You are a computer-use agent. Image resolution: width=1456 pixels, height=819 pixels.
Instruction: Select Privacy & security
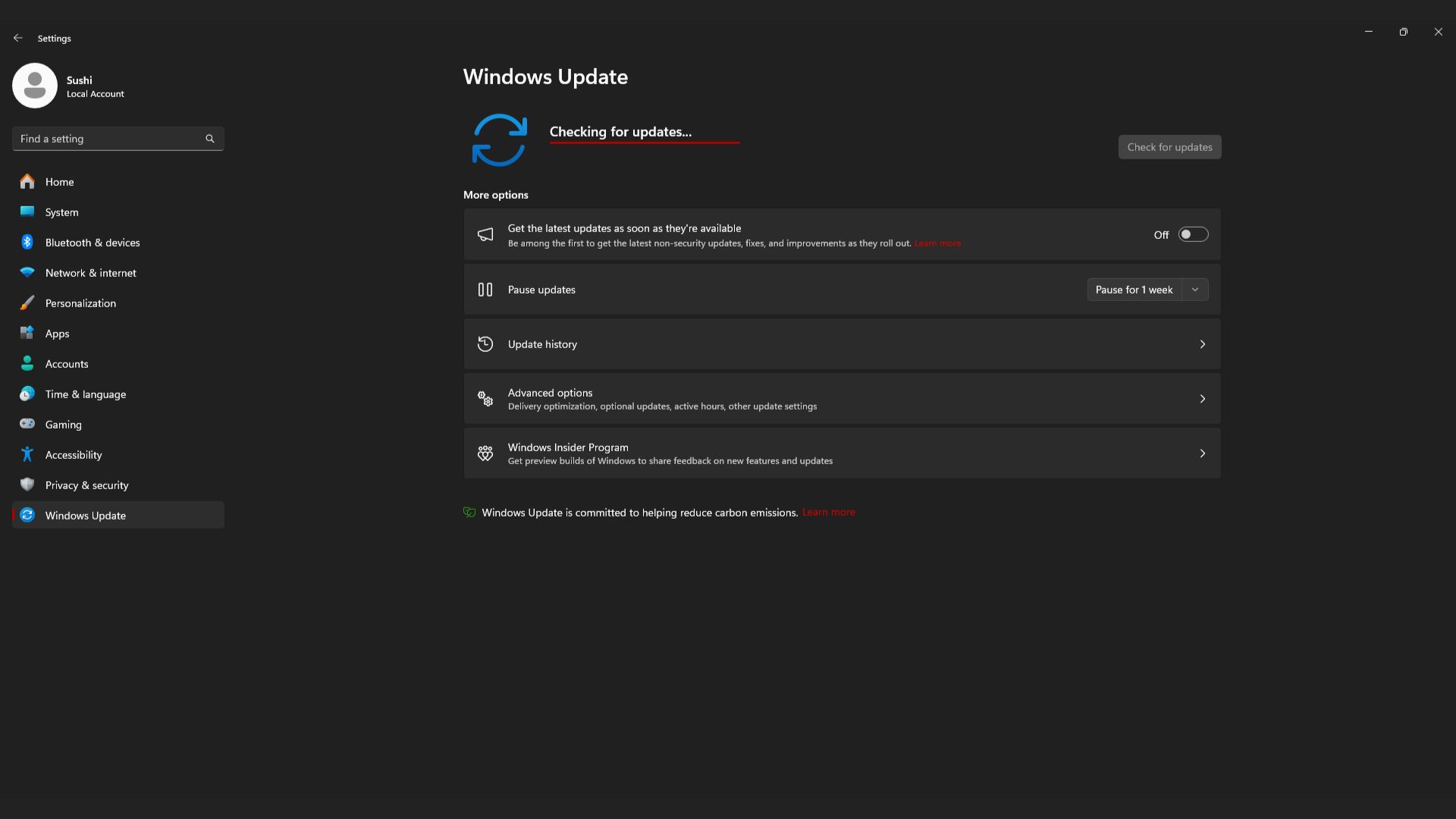pos(118,485)
